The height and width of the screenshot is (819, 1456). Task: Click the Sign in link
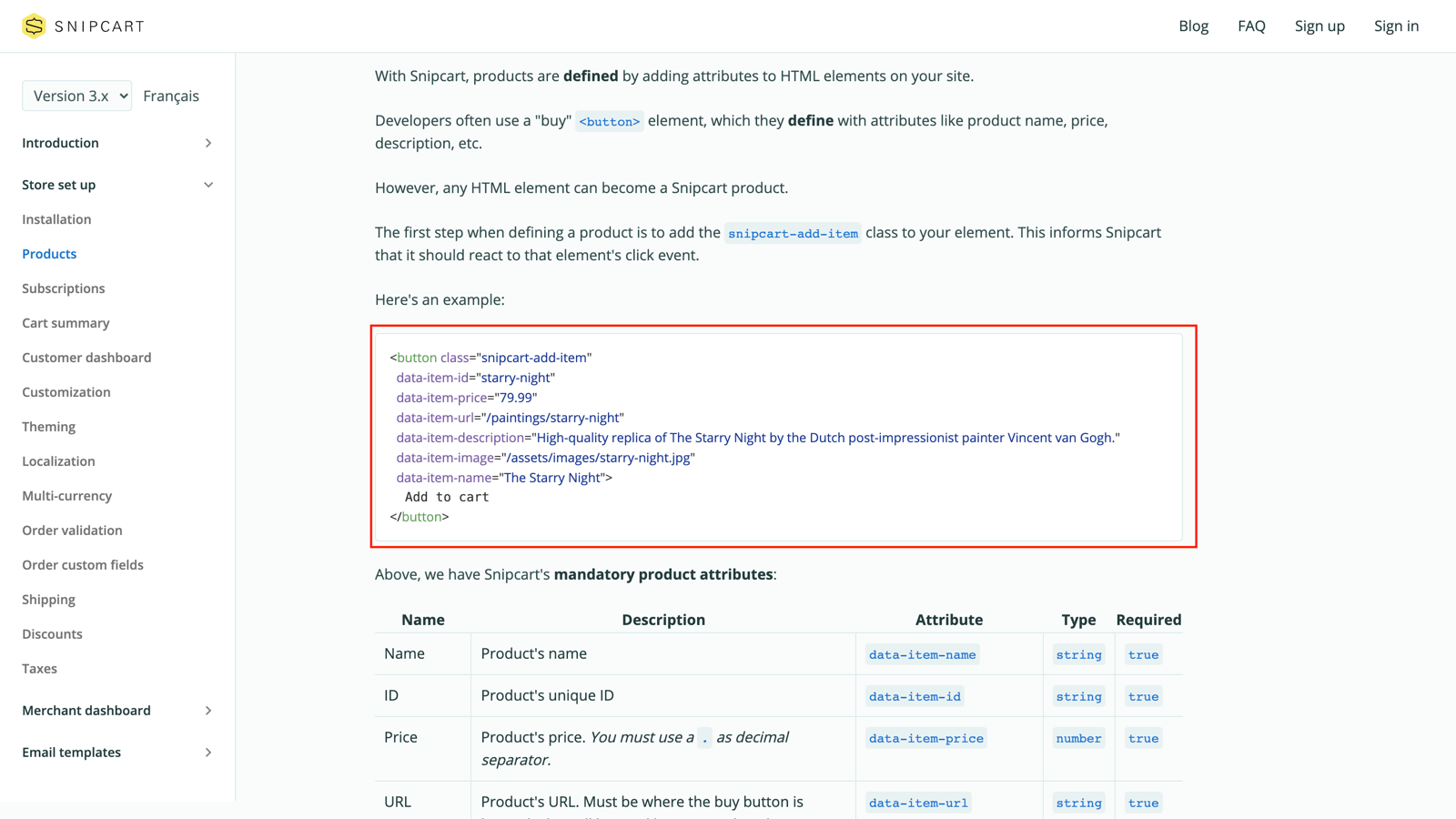point(1396,25)
